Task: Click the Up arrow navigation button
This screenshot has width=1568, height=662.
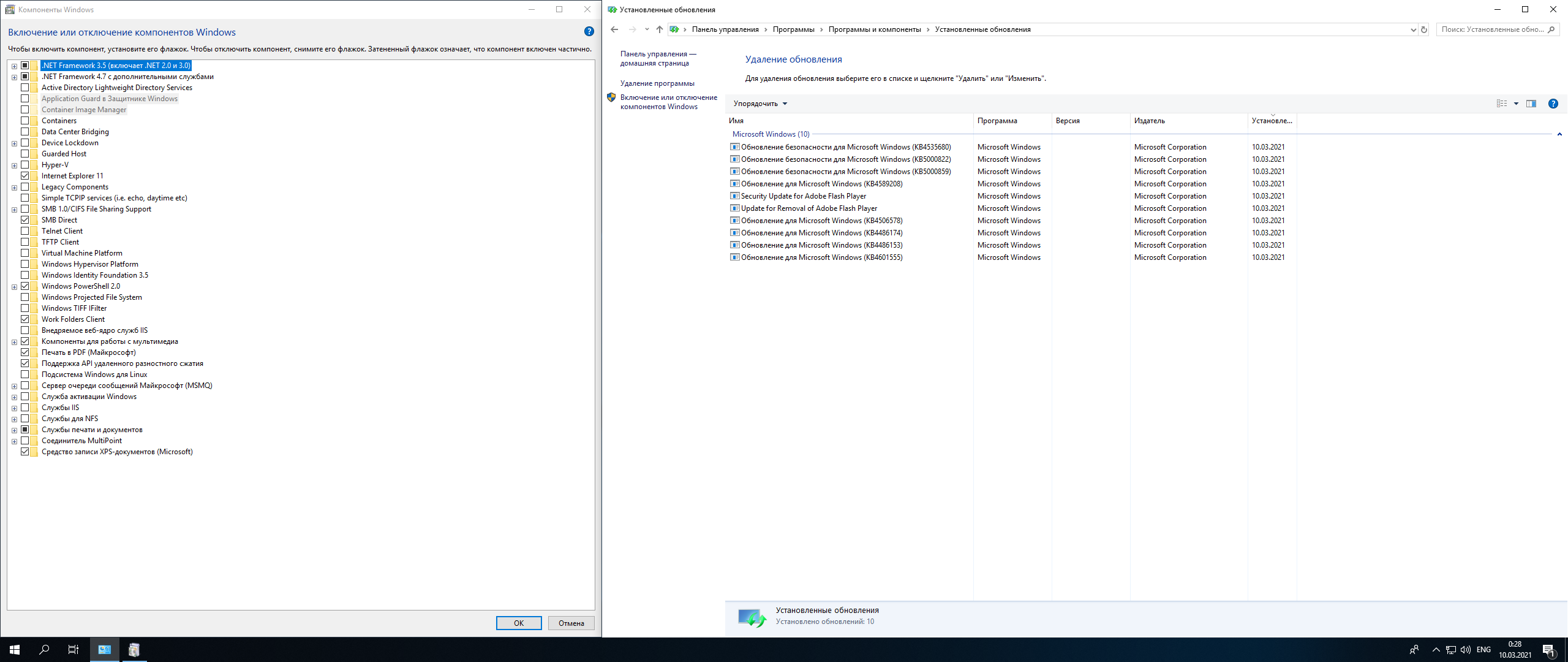Action: click(x=659, y=29)
